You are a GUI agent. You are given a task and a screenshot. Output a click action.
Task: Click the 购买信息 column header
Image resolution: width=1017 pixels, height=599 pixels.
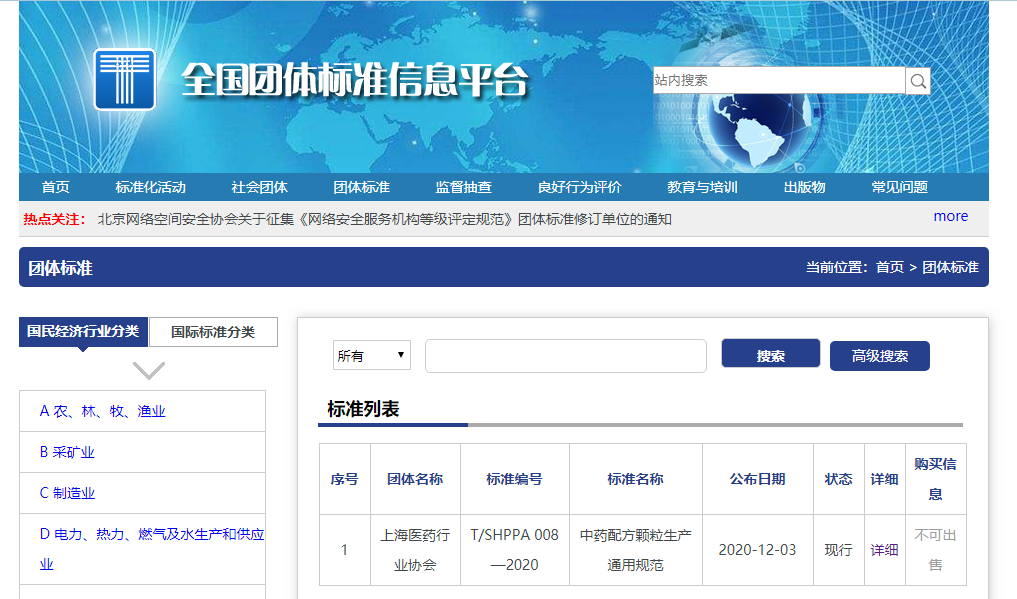click(935, 479)
